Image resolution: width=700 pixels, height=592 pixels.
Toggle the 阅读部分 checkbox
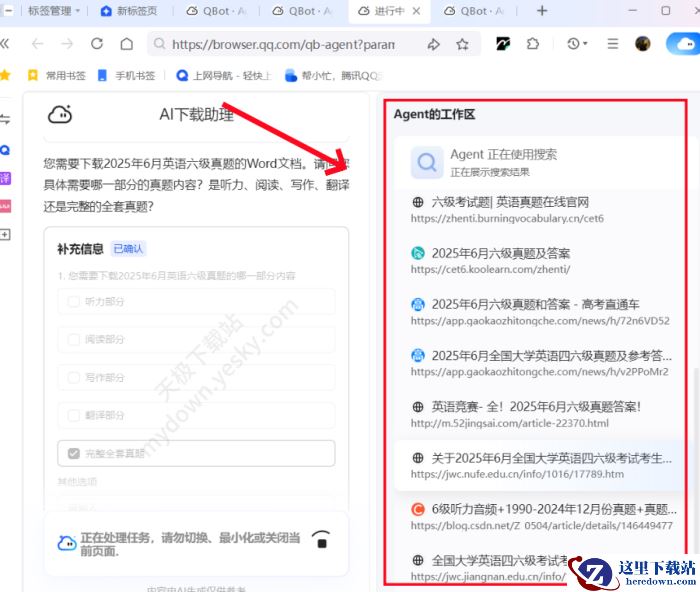coord(73,339)
